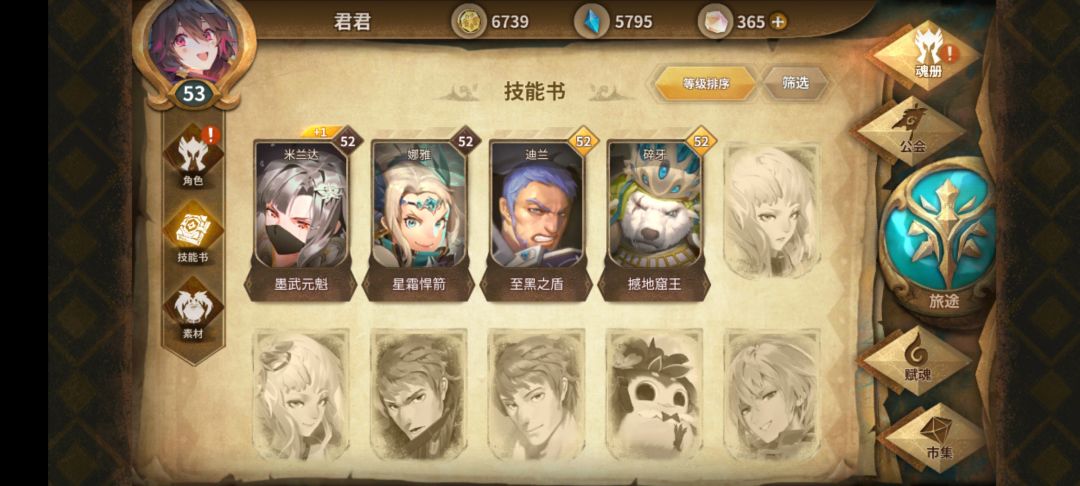Tap the 旅途 journey emblem
Screen dimensions: 1080x486
pos(944,237)
